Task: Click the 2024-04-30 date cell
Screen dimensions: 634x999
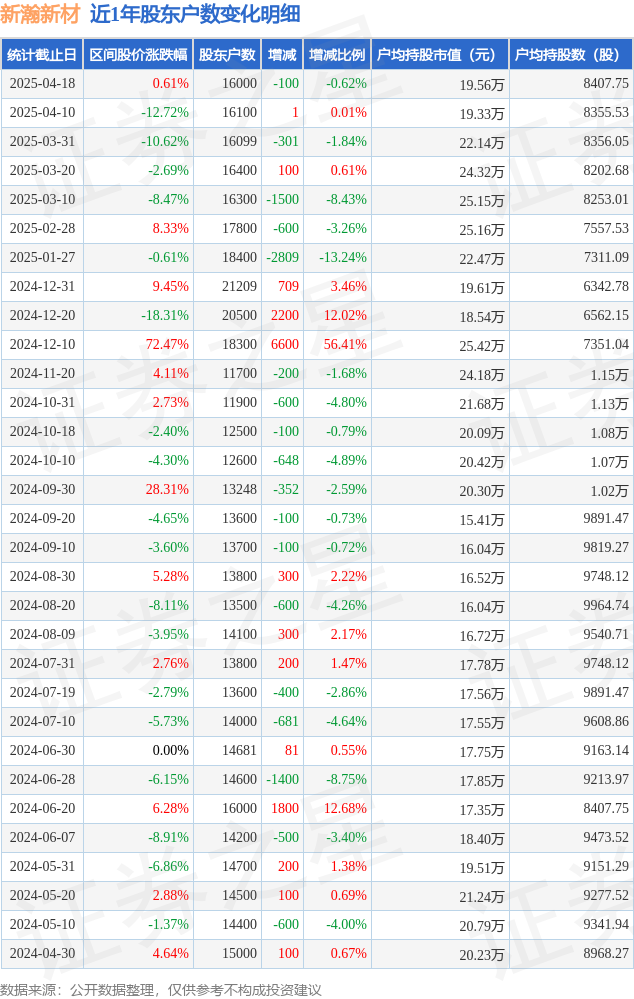Action: tap(42, 954)
